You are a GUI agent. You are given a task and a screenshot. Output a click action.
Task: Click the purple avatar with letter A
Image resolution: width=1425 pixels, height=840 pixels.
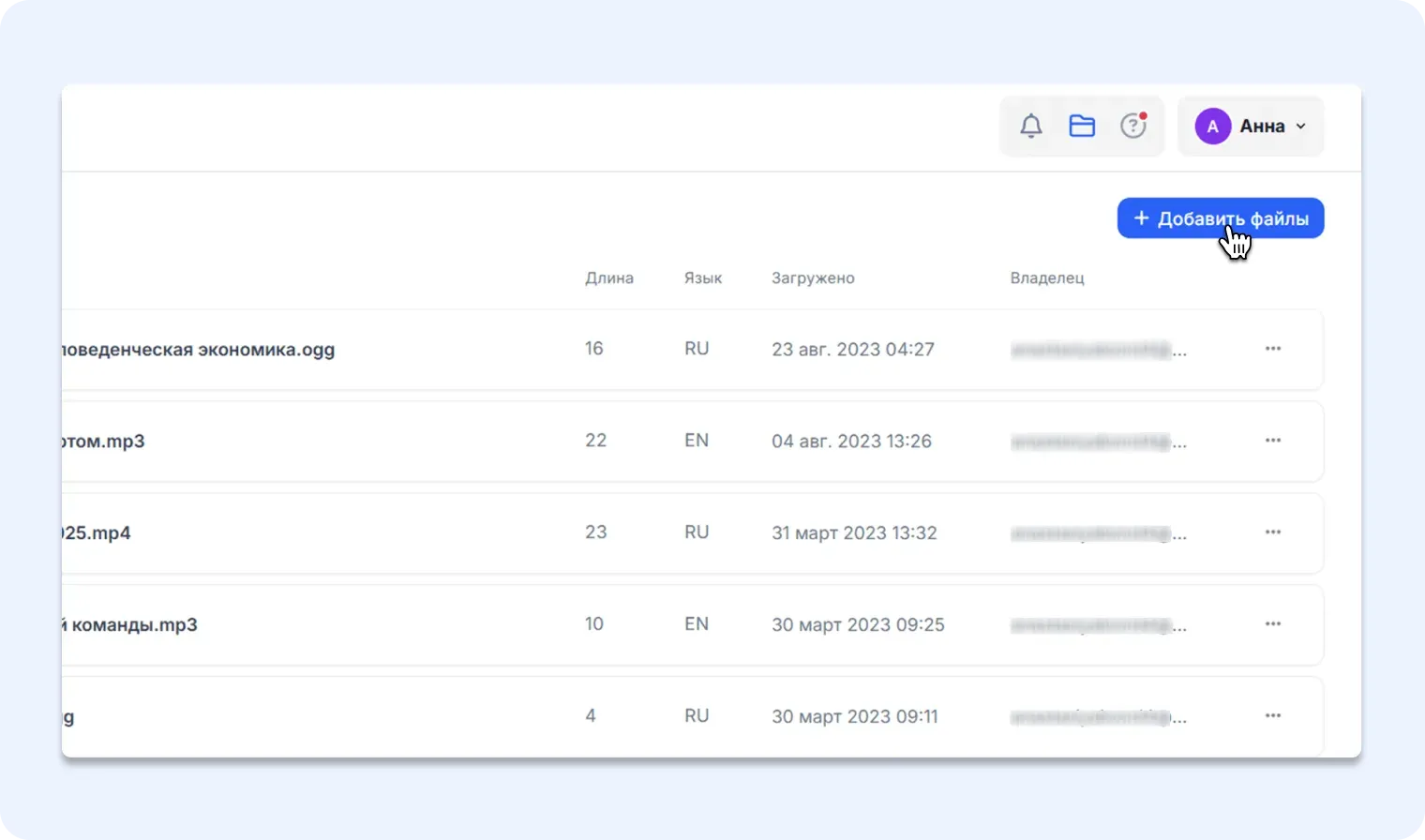[1212, 126]
